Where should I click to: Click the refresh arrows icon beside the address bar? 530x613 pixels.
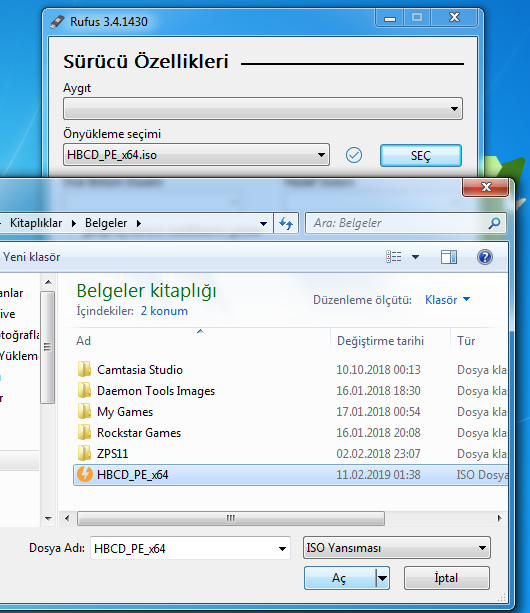tap(286, 223)
